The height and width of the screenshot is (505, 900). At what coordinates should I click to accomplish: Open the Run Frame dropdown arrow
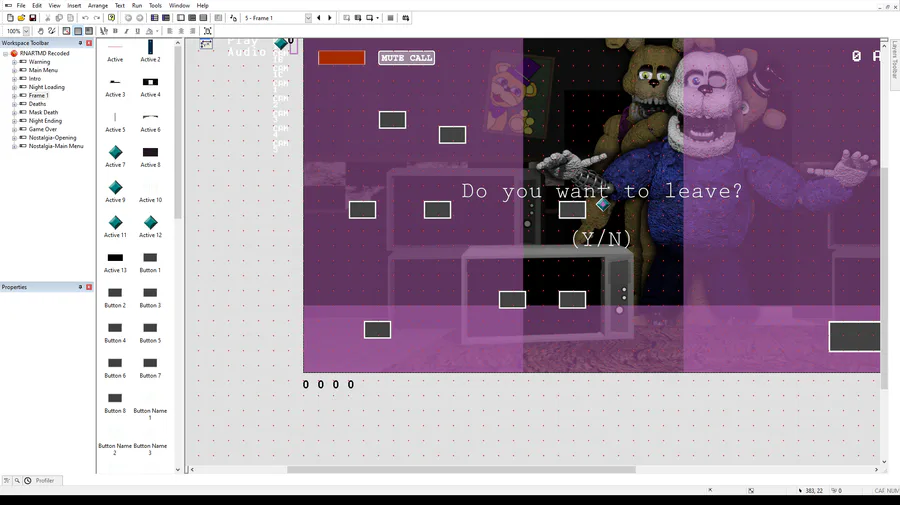click(377, 18)
